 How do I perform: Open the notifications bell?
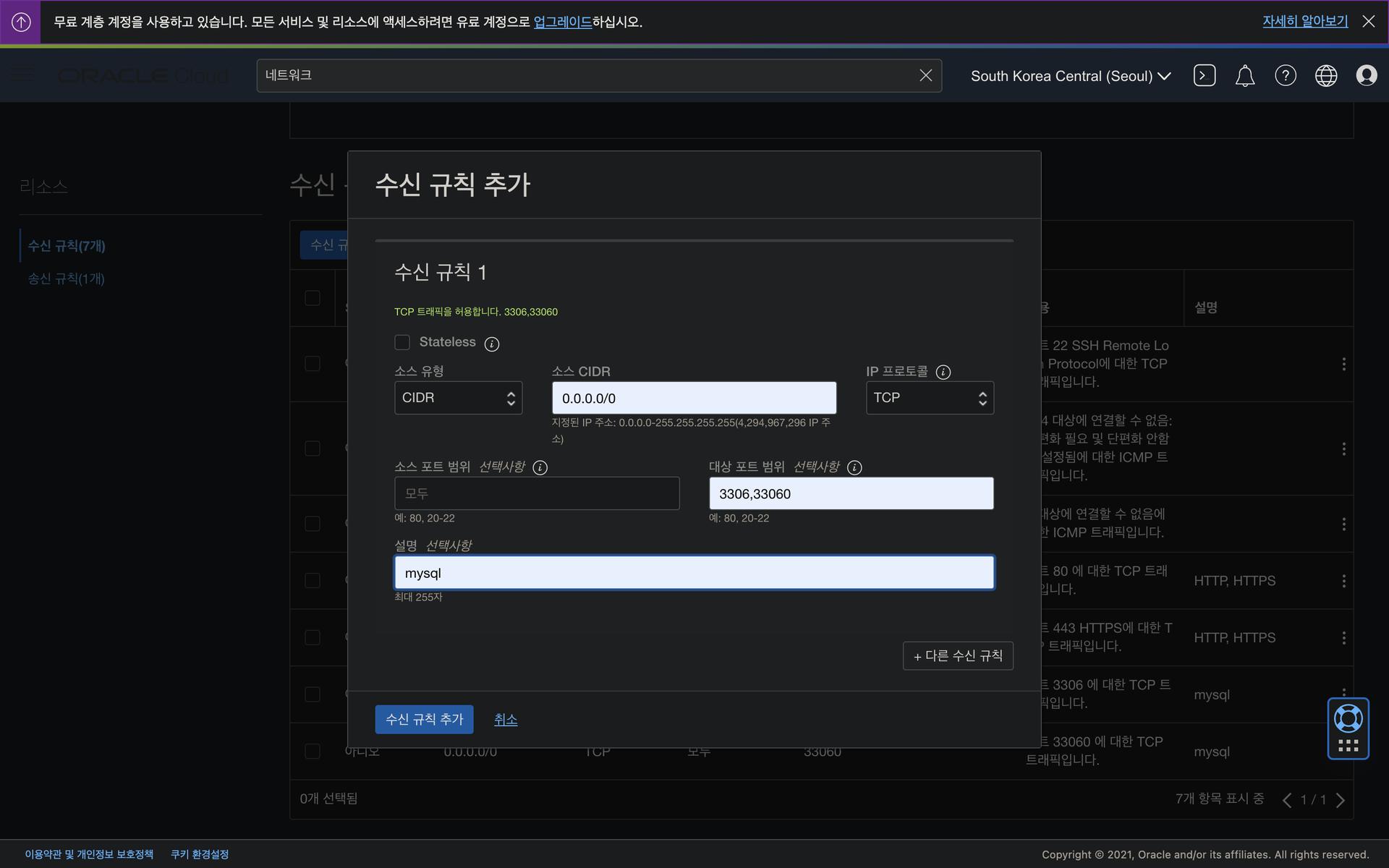click(x=1244, y=75)
